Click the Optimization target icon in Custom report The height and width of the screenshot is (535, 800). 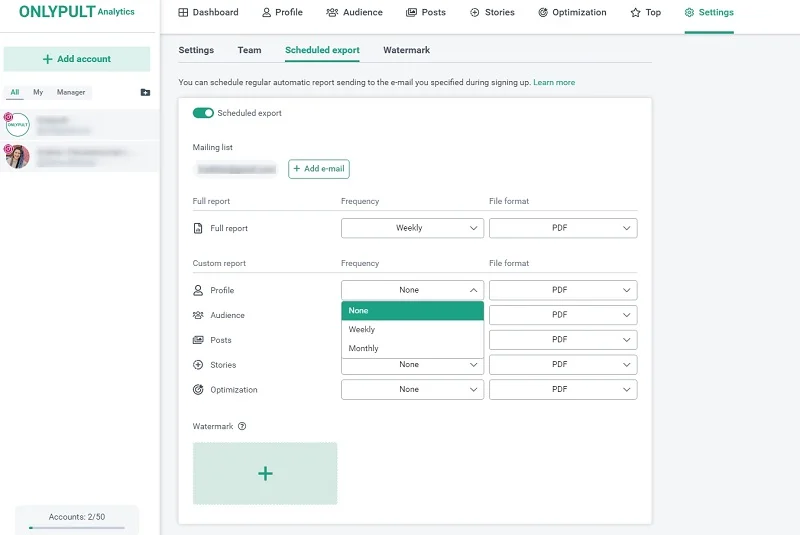(198, 390)
